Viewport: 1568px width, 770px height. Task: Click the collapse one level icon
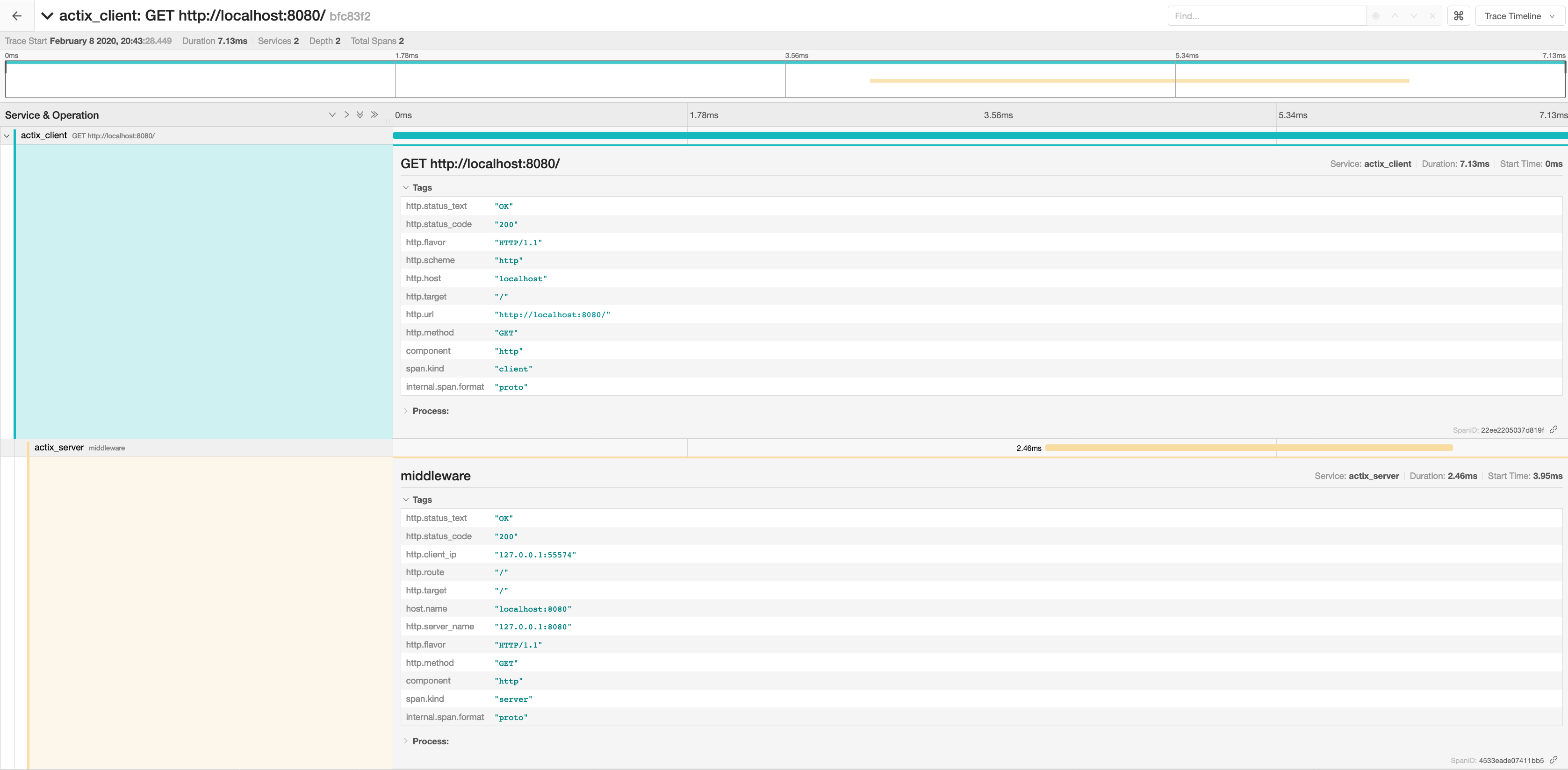tap(346, 115)
